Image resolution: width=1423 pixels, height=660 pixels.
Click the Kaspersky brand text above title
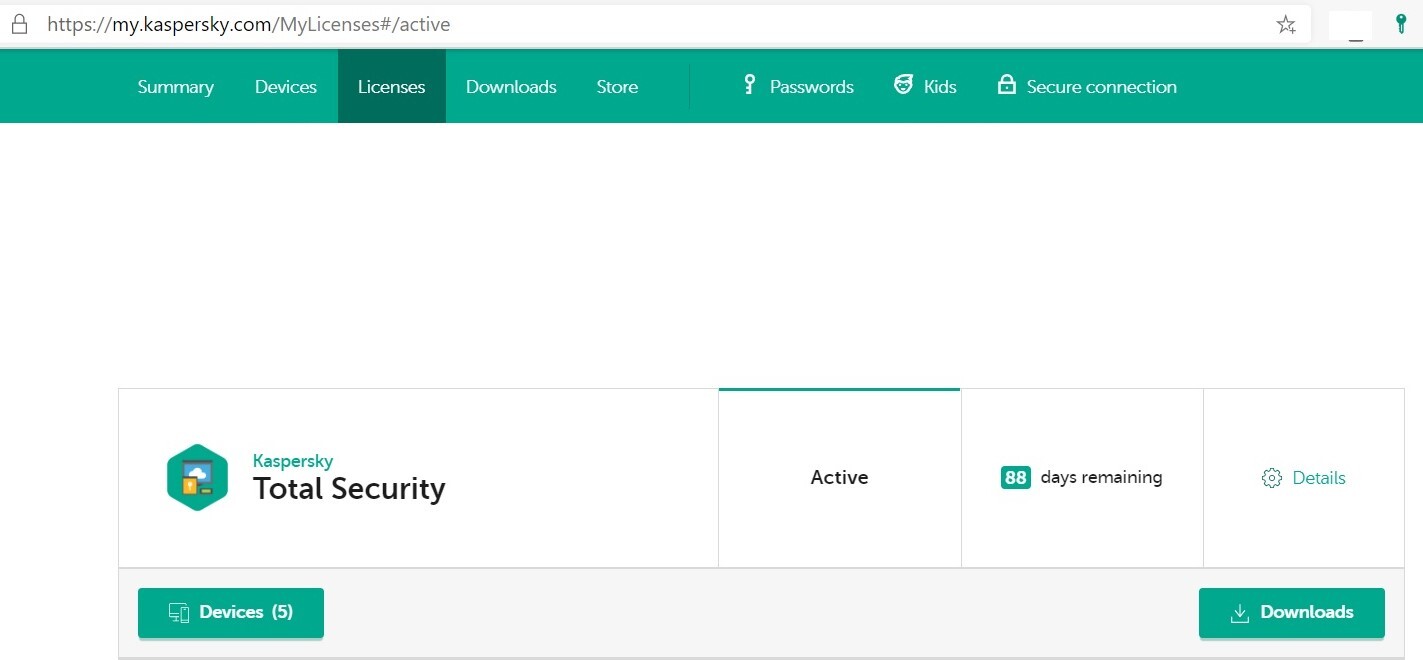pos(293,461)
